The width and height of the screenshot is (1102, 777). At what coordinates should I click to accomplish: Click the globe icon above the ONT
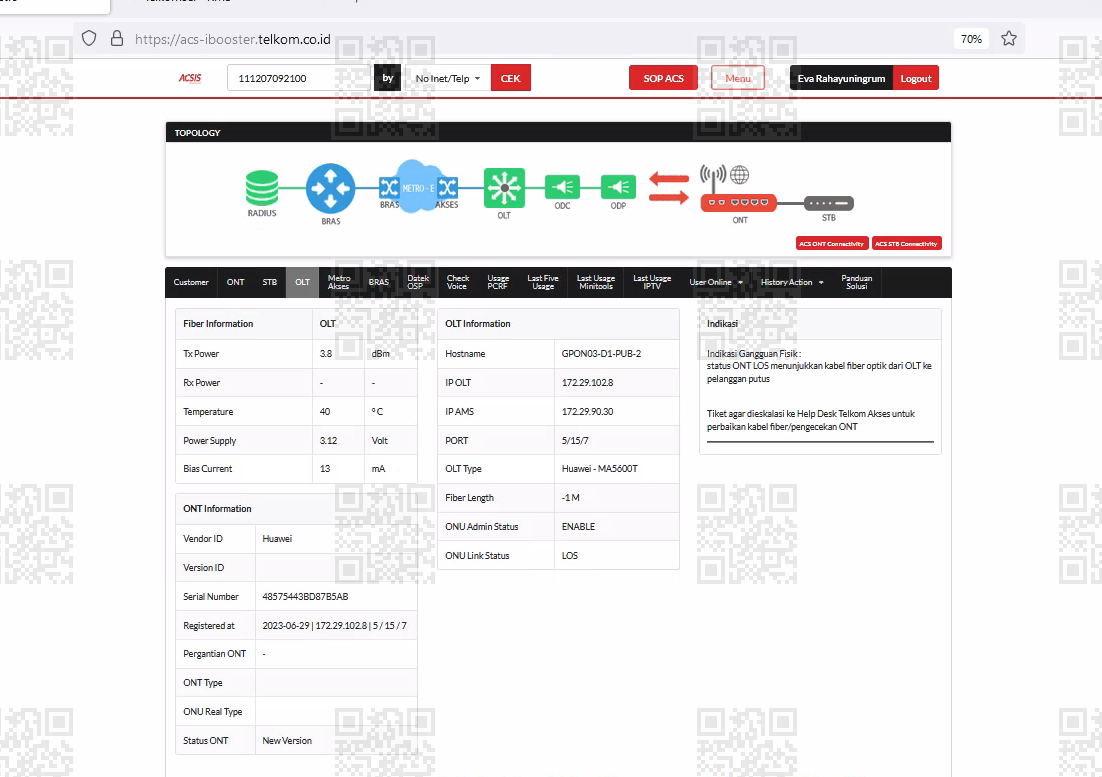tap(739, 174)
